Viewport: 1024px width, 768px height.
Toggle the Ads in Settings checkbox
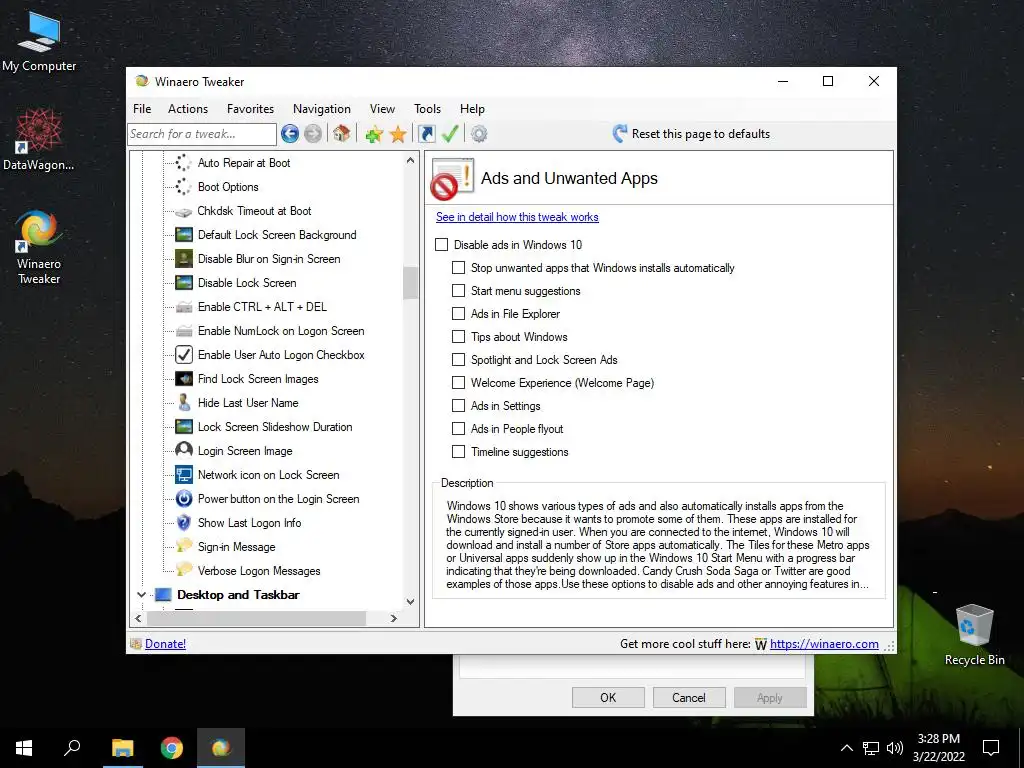pyautogui.click(x=458, y=406)
